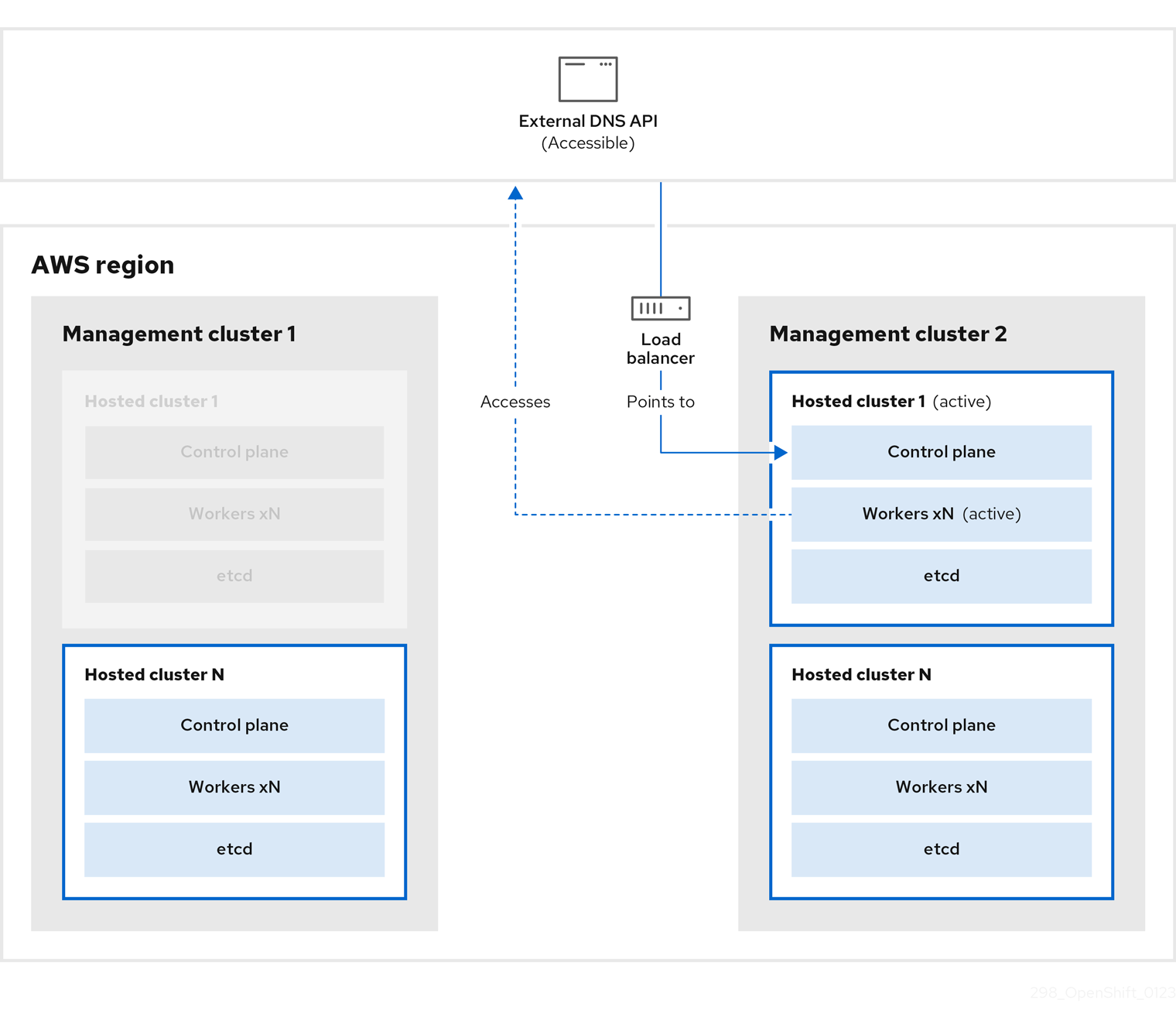Click the External DNS API window icon

click(x=588, y=79)
